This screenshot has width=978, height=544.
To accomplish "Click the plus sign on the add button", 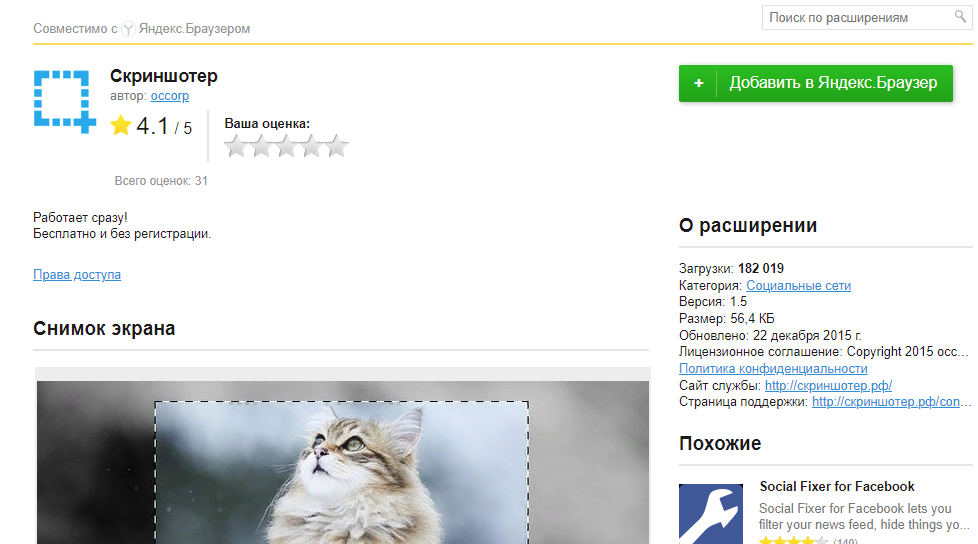I will pyautogui.click(x=699, y=83).
